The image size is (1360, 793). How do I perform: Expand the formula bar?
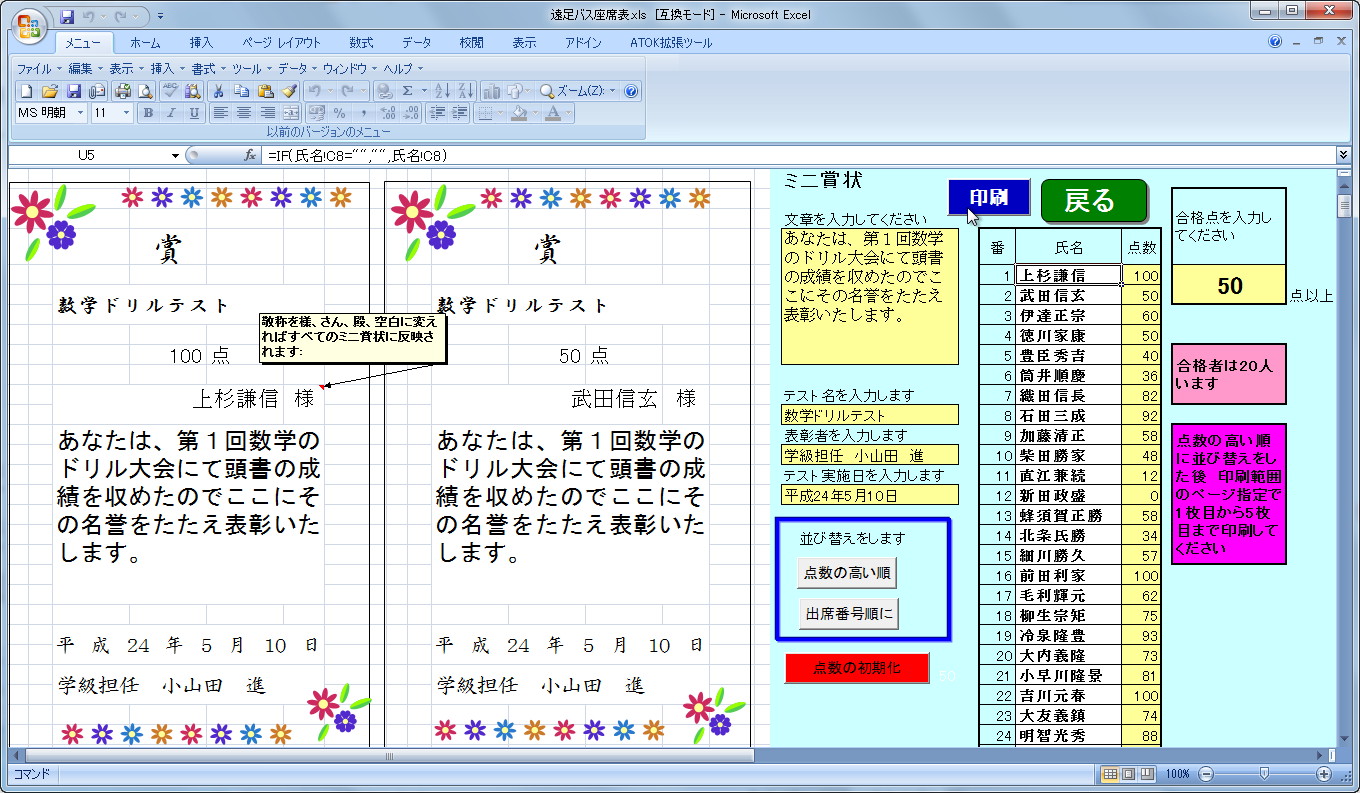click(x=1343, y=155)
